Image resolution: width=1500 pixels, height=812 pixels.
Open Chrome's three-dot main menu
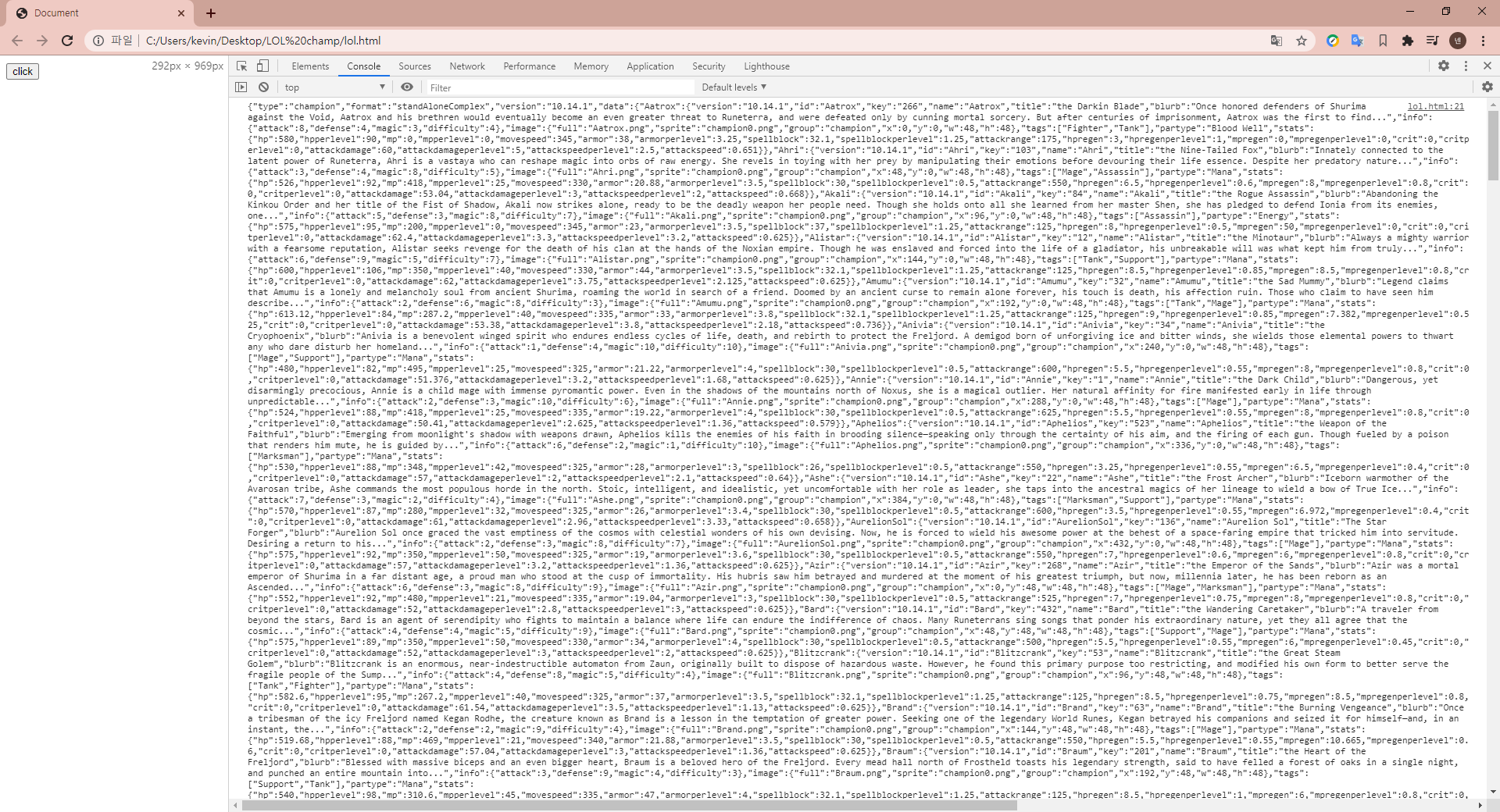(1483, 41)
